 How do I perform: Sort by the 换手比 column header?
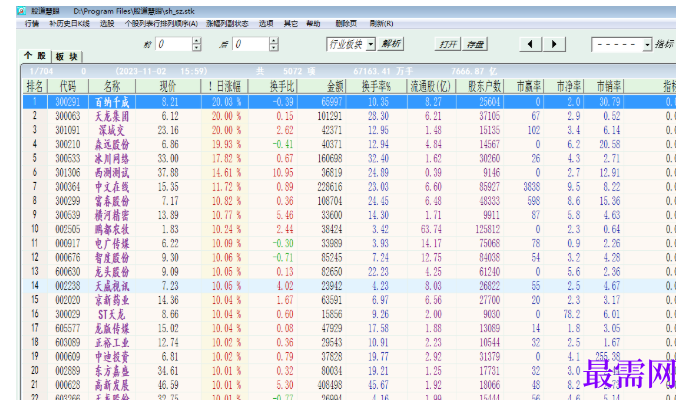[273, 86]
